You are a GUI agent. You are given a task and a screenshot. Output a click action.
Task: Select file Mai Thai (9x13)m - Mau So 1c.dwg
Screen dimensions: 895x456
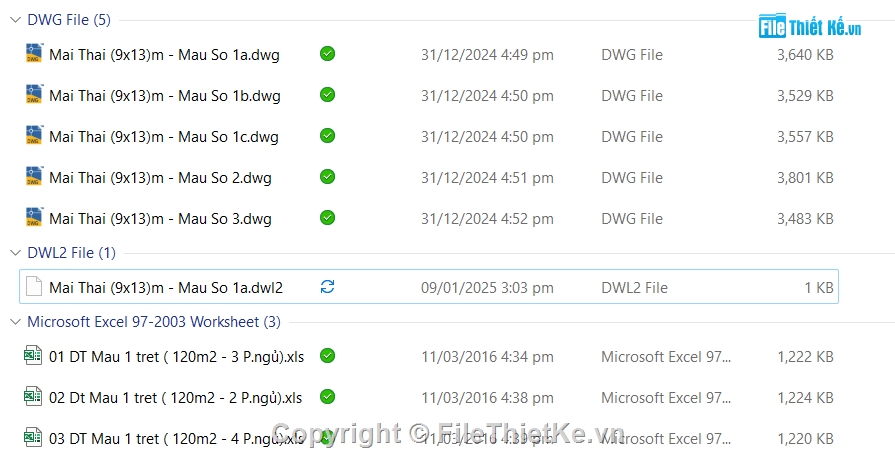(429, 136)
